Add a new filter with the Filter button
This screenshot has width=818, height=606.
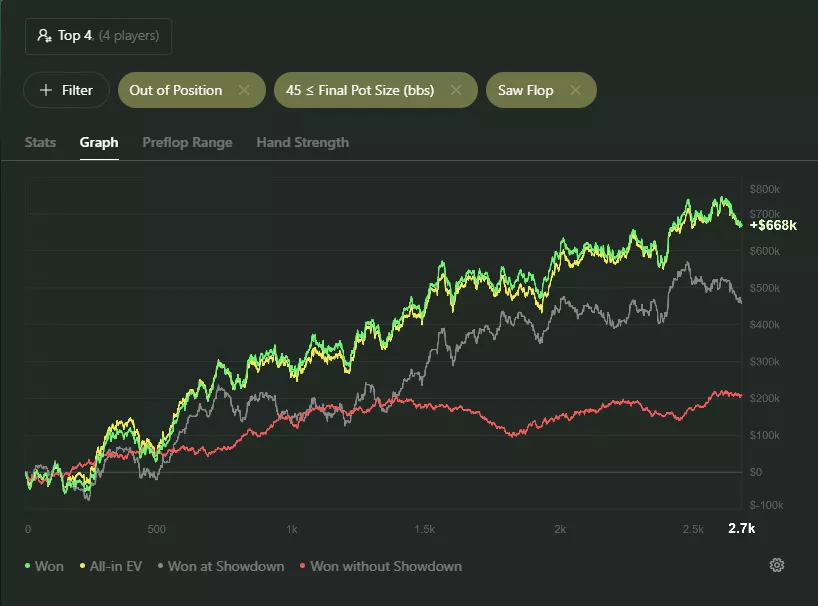coord(66,90)
